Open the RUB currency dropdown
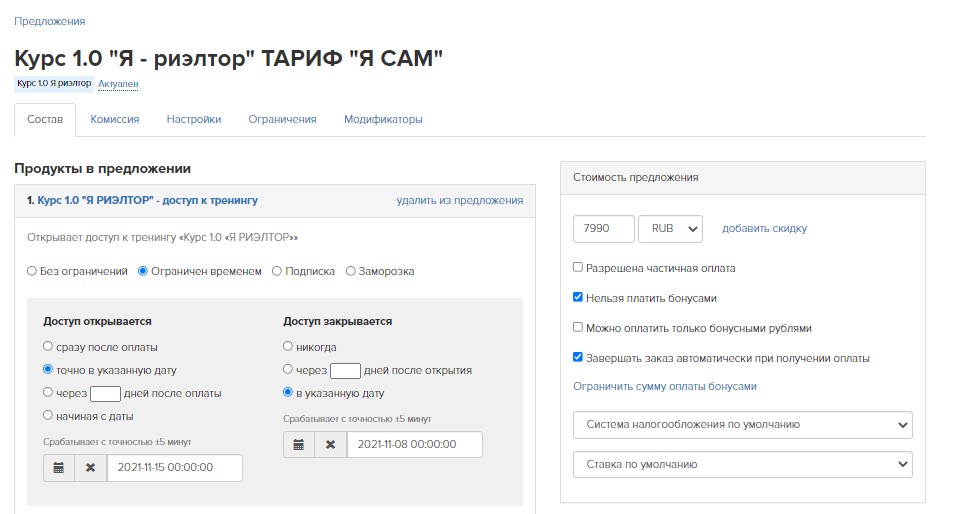Screen dimensions: 972x514 (x=670, y=229)
